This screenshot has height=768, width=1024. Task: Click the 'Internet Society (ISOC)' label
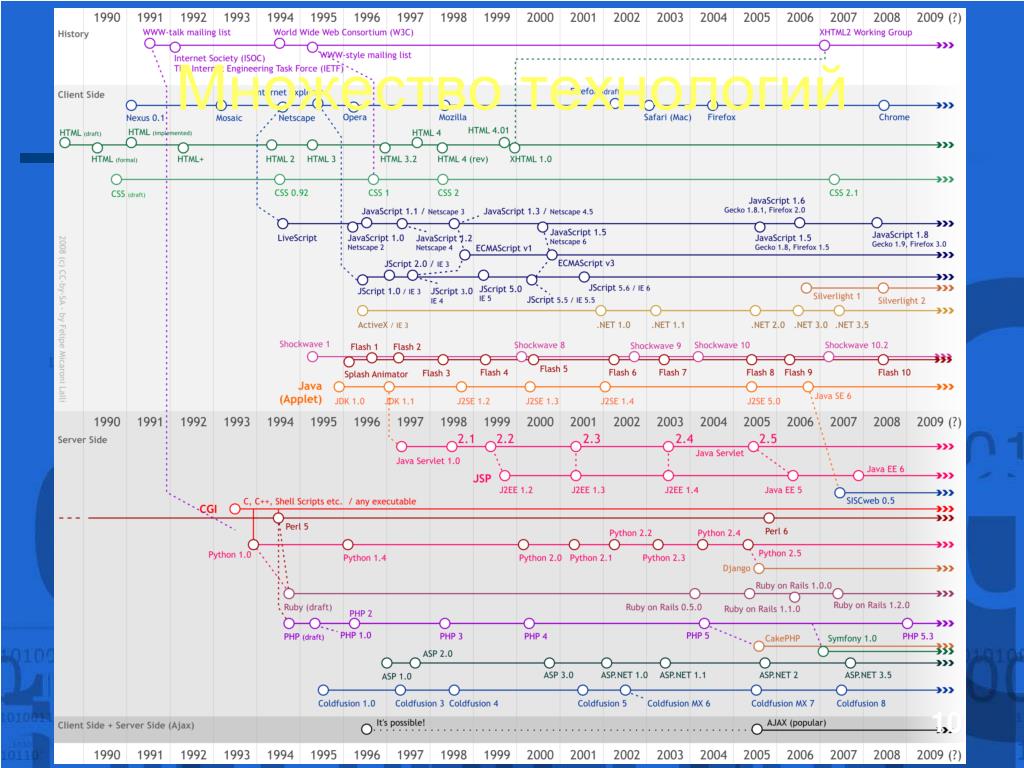[x=219, y=58]
